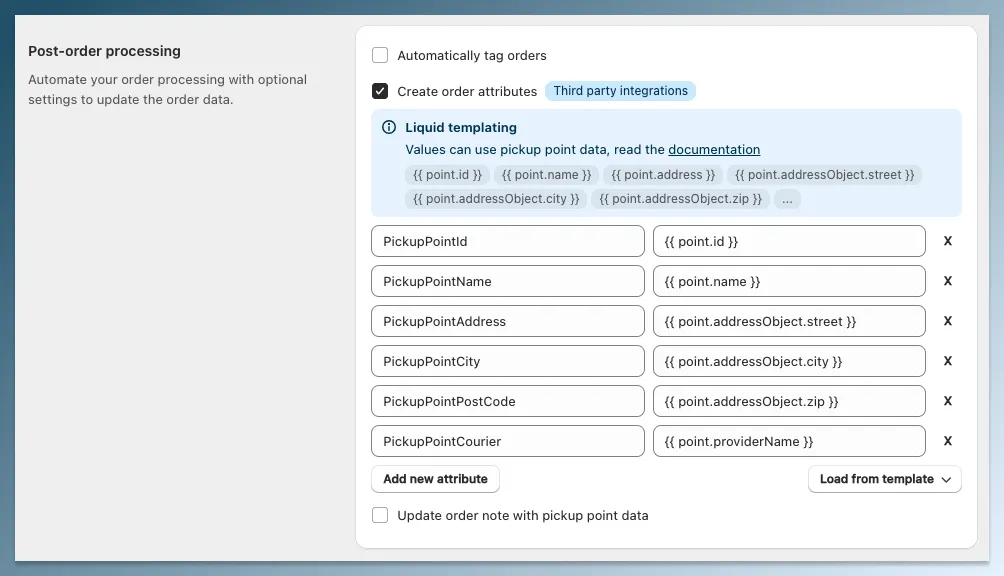The image size is (1004, 576).
Task: Remove the PickupPointId attribute row
Action: coord(948,241)
